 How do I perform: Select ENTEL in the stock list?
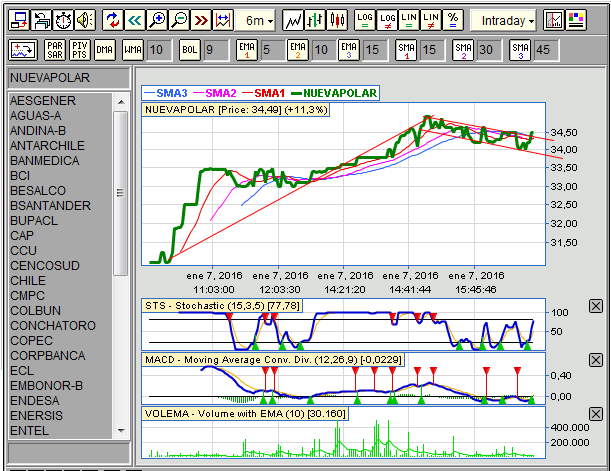pos(60,431)
